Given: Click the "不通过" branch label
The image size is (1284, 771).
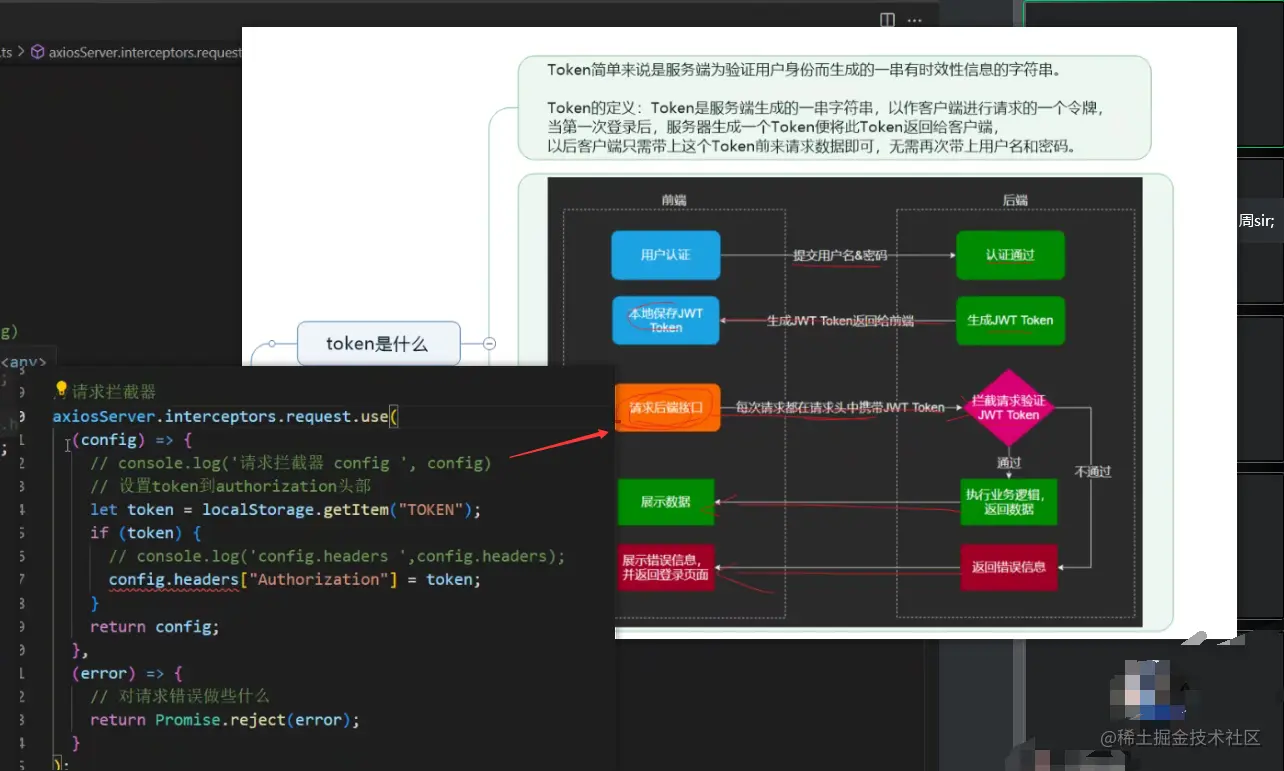Looking at the screenshot, I should 1093,471.
